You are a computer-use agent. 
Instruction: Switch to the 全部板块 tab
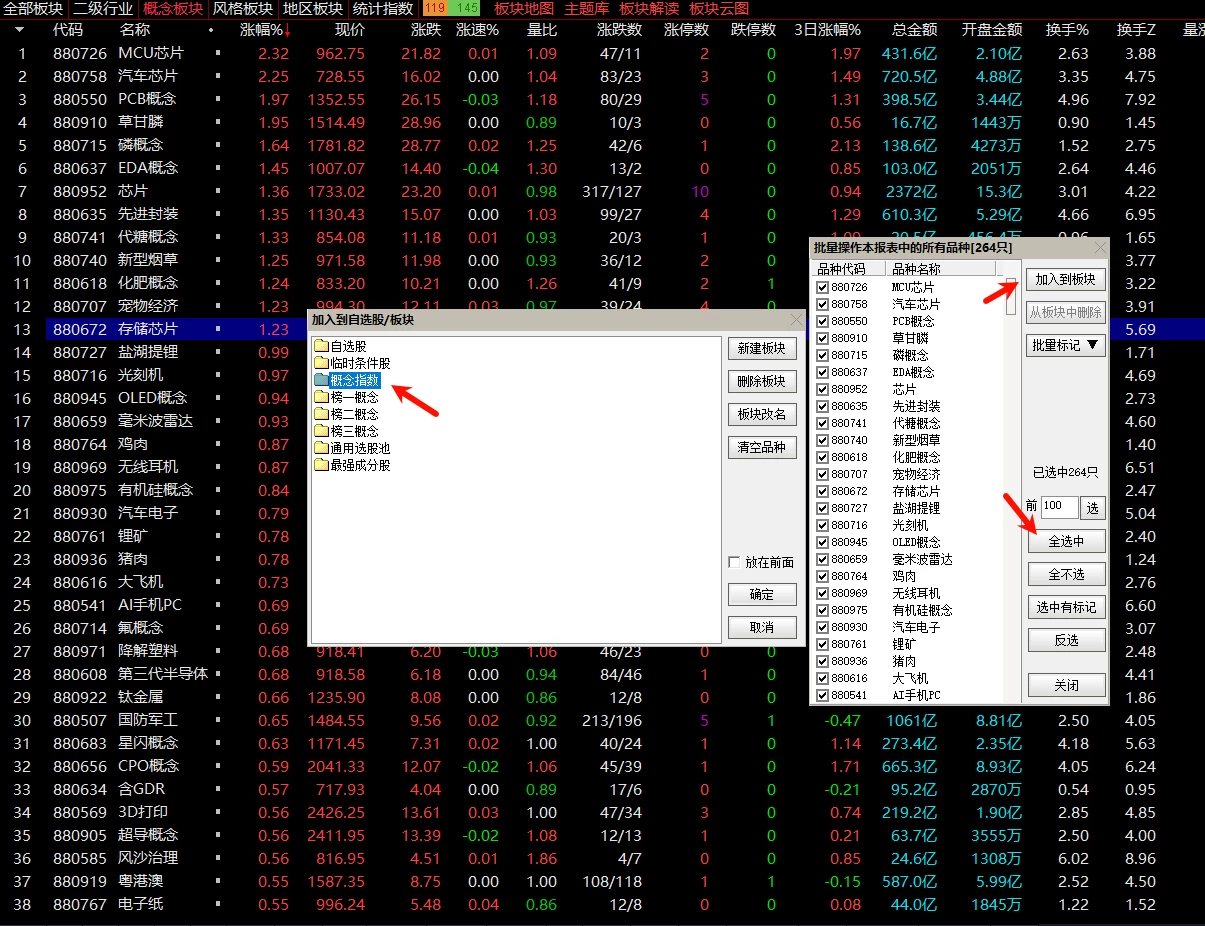pos(33,9)
